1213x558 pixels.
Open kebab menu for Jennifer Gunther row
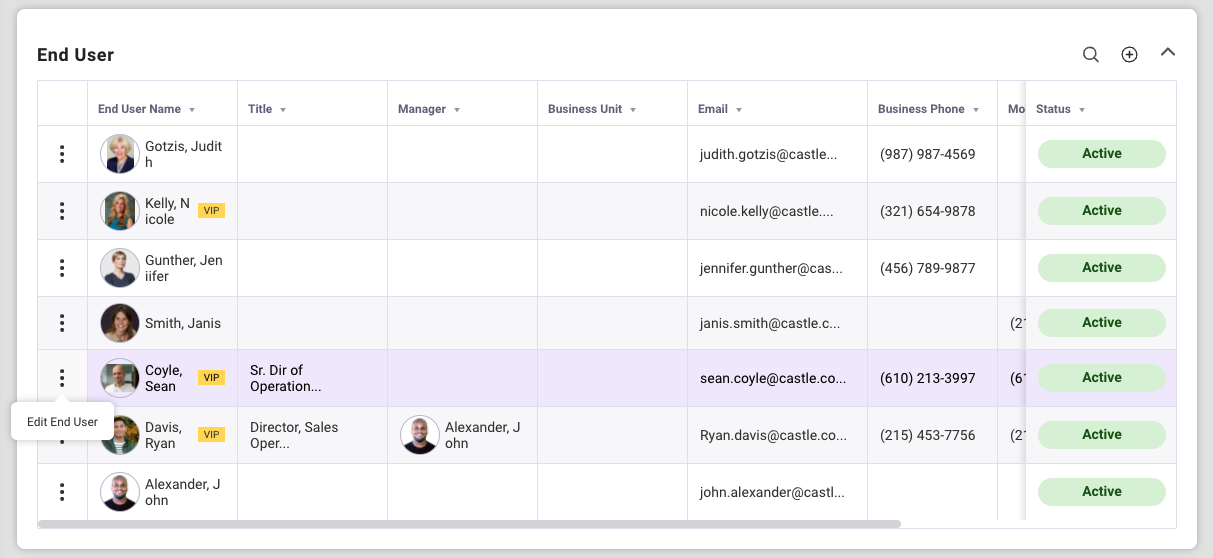coord(62,268)
